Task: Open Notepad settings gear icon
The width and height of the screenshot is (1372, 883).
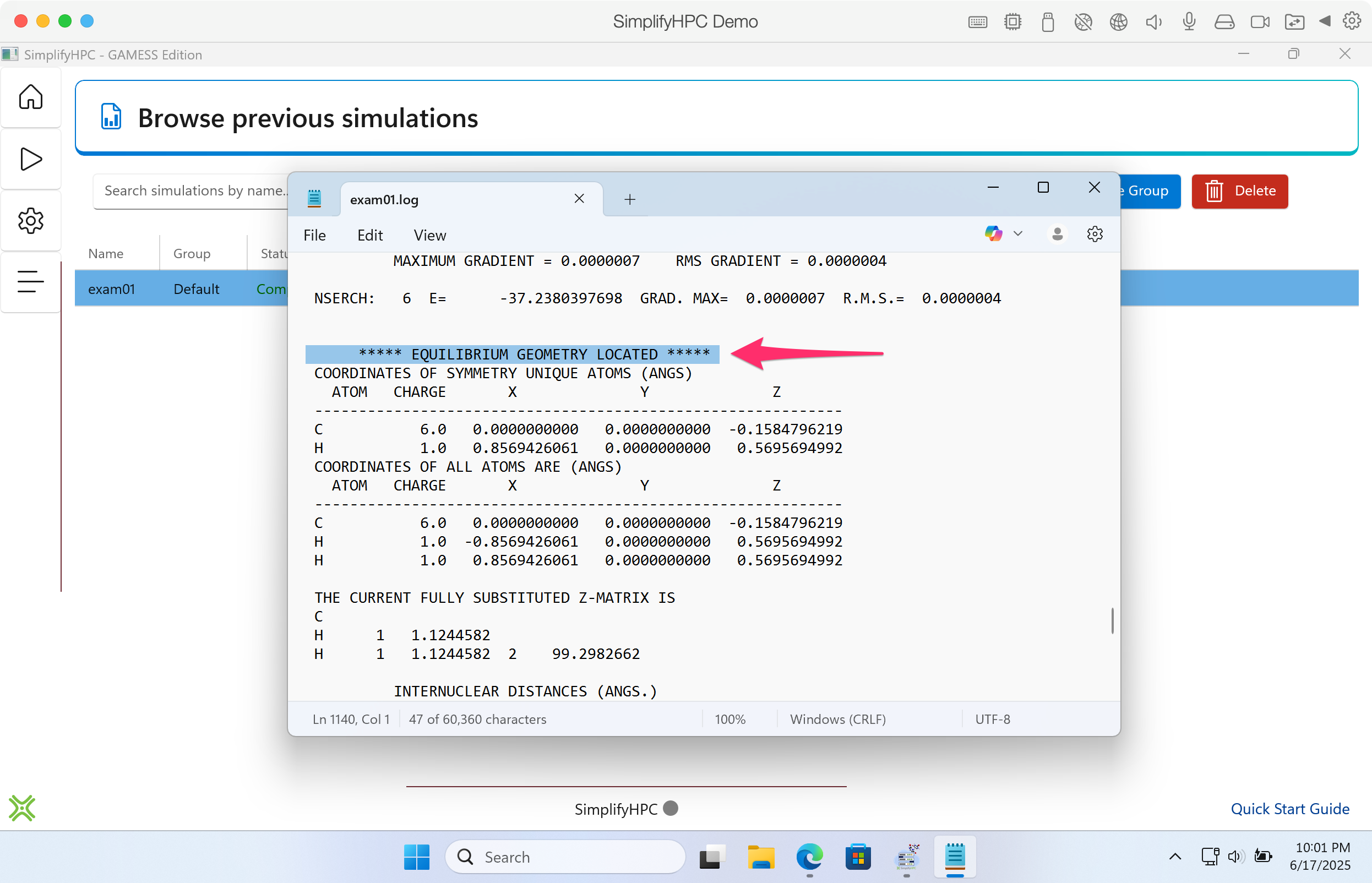Action: (1095, 234)
